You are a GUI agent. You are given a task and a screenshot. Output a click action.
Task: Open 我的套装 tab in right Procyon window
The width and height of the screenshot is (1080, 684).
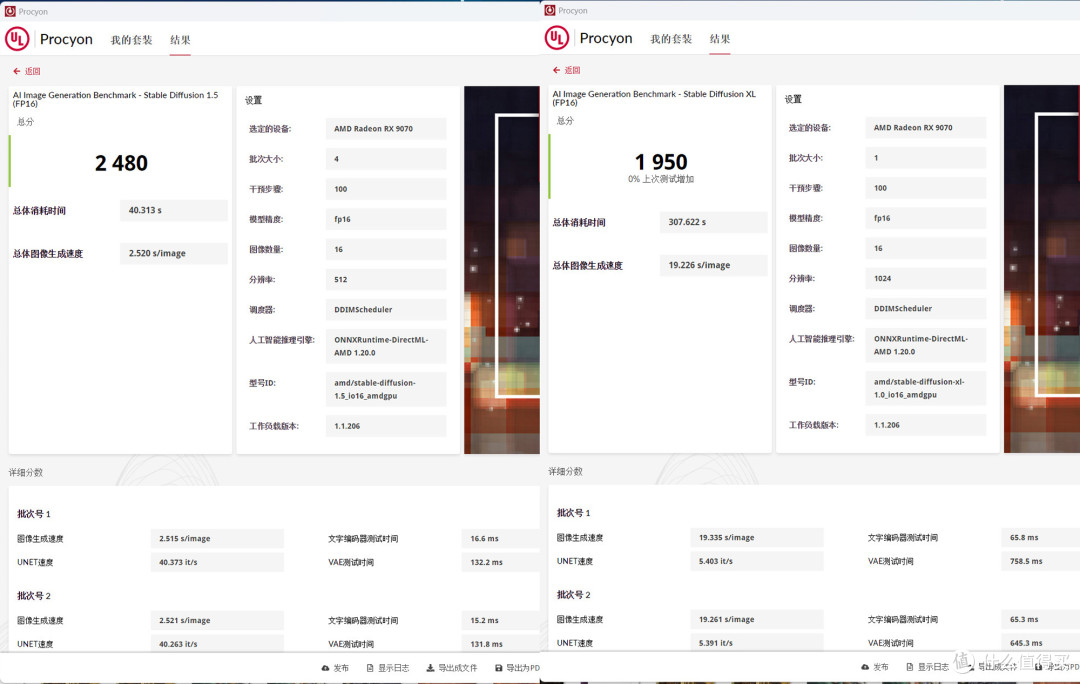tap(671, 39)
